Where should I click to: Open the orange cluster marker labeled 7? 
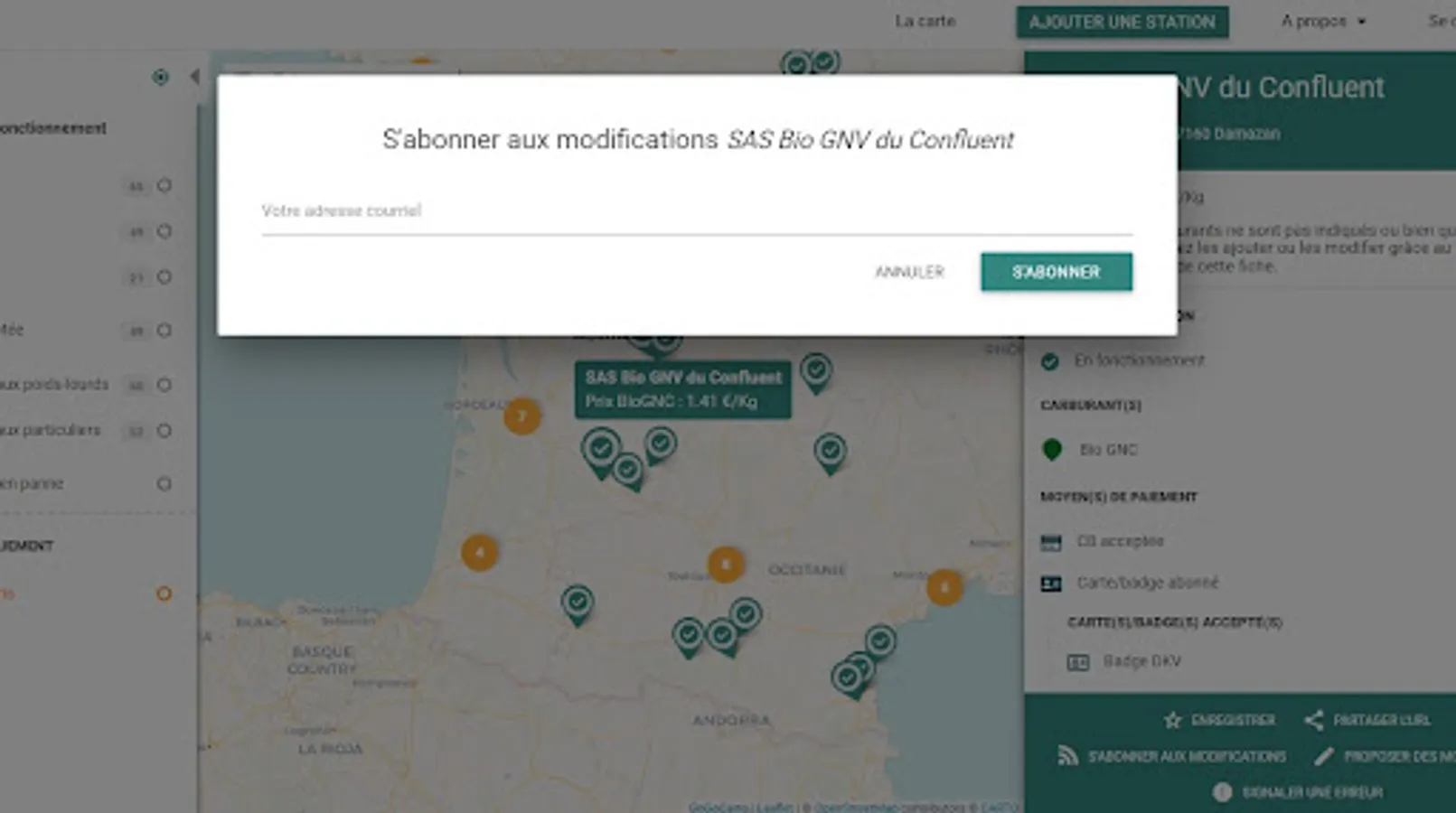click(x=521, y=416)
